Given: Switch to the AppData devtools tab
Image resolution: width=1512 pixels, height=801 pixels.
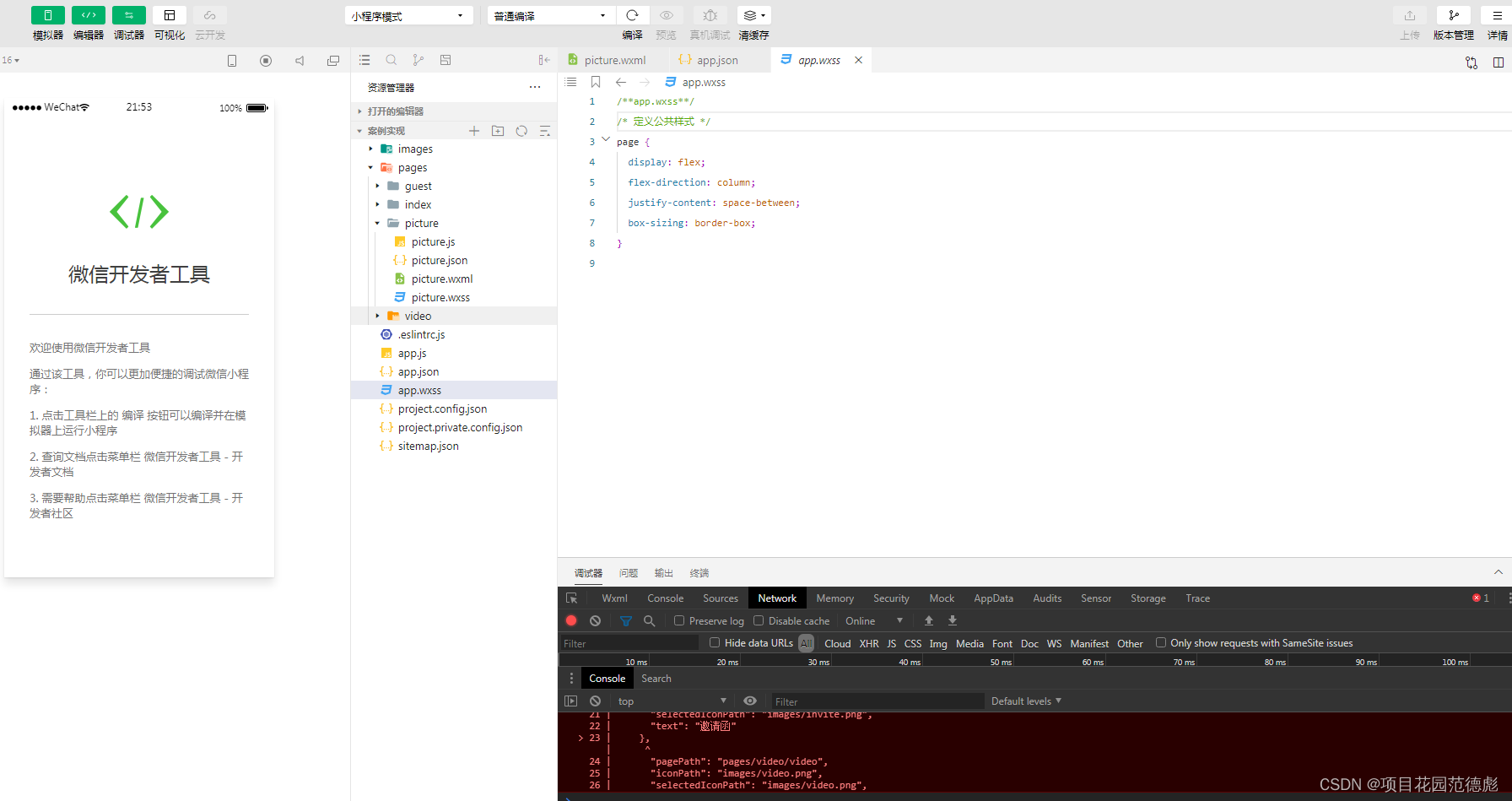Looking at the screenshot, I should 993,598.
